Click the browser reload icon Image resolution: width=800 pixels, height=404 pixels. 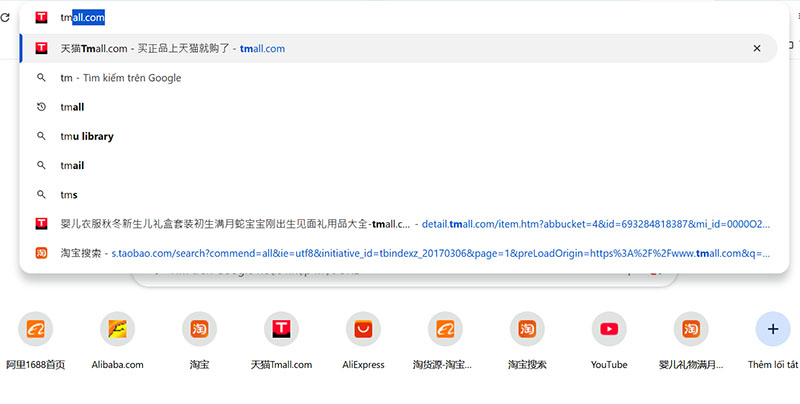5,18
